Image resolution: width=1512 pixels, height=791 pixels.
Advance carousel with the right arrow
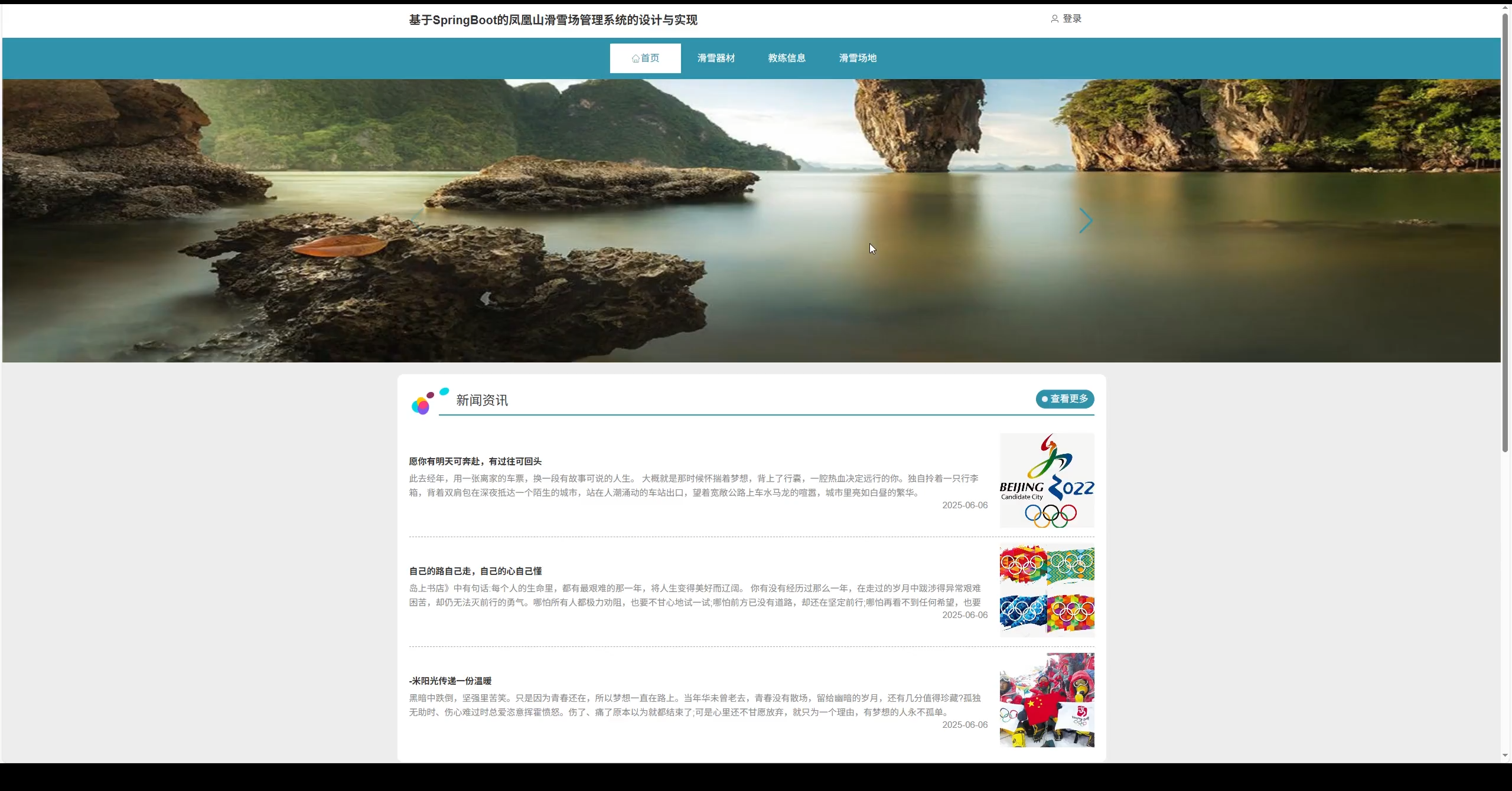coord(1086,221)
